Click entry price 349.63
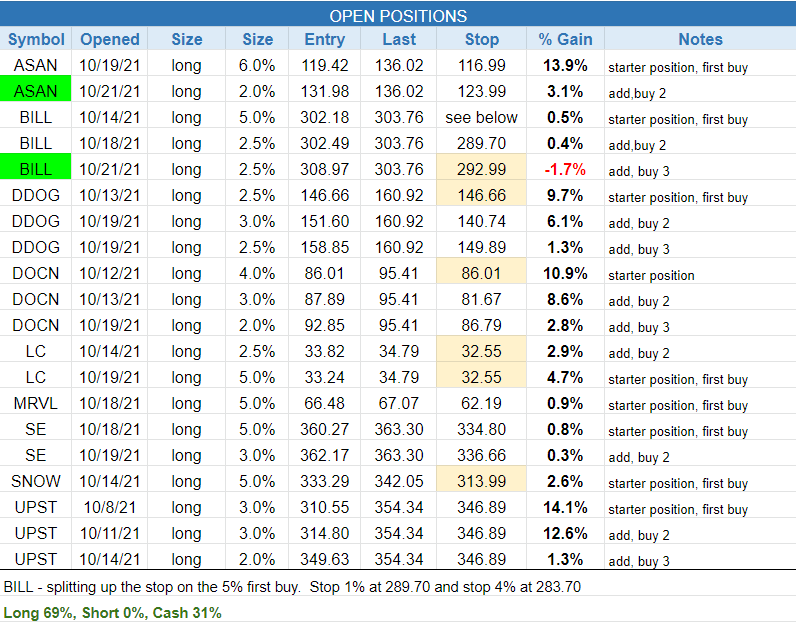 (324, 559)
